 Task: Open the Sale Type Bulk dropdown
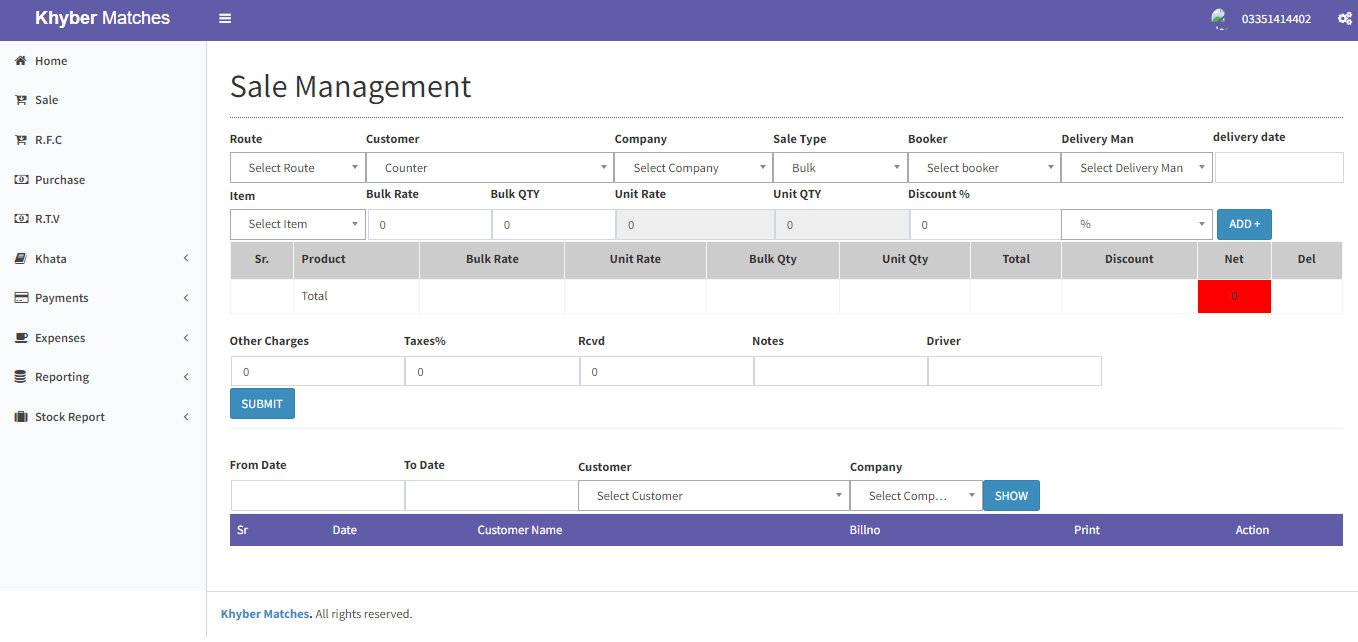[x=839, y=168]
